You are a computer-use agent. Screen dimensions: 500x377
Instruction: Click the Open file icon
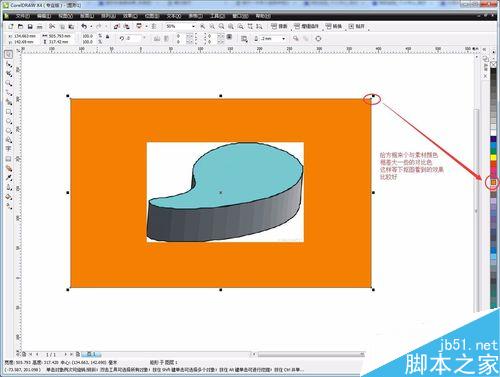21,26
